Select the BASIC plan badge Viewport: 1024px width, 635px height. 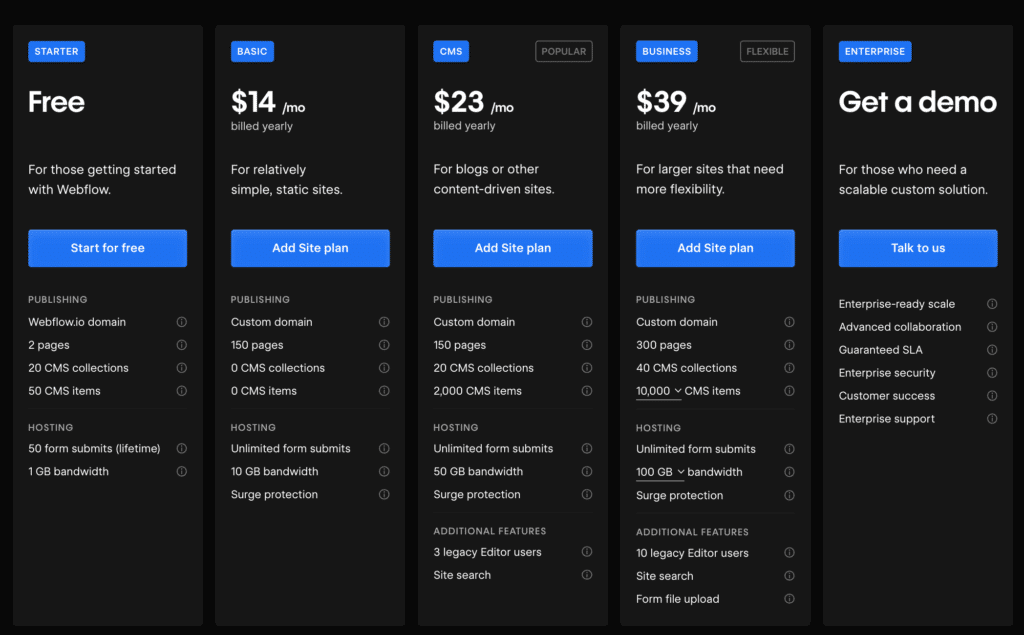pos(252,51)
